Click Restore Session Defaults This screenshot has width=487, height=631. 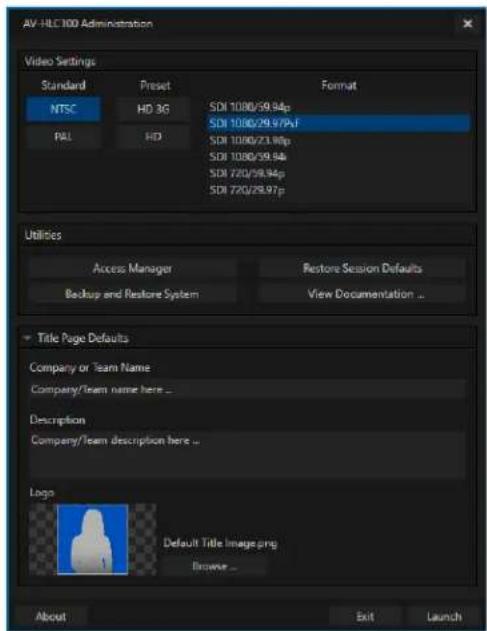[362, 268]
